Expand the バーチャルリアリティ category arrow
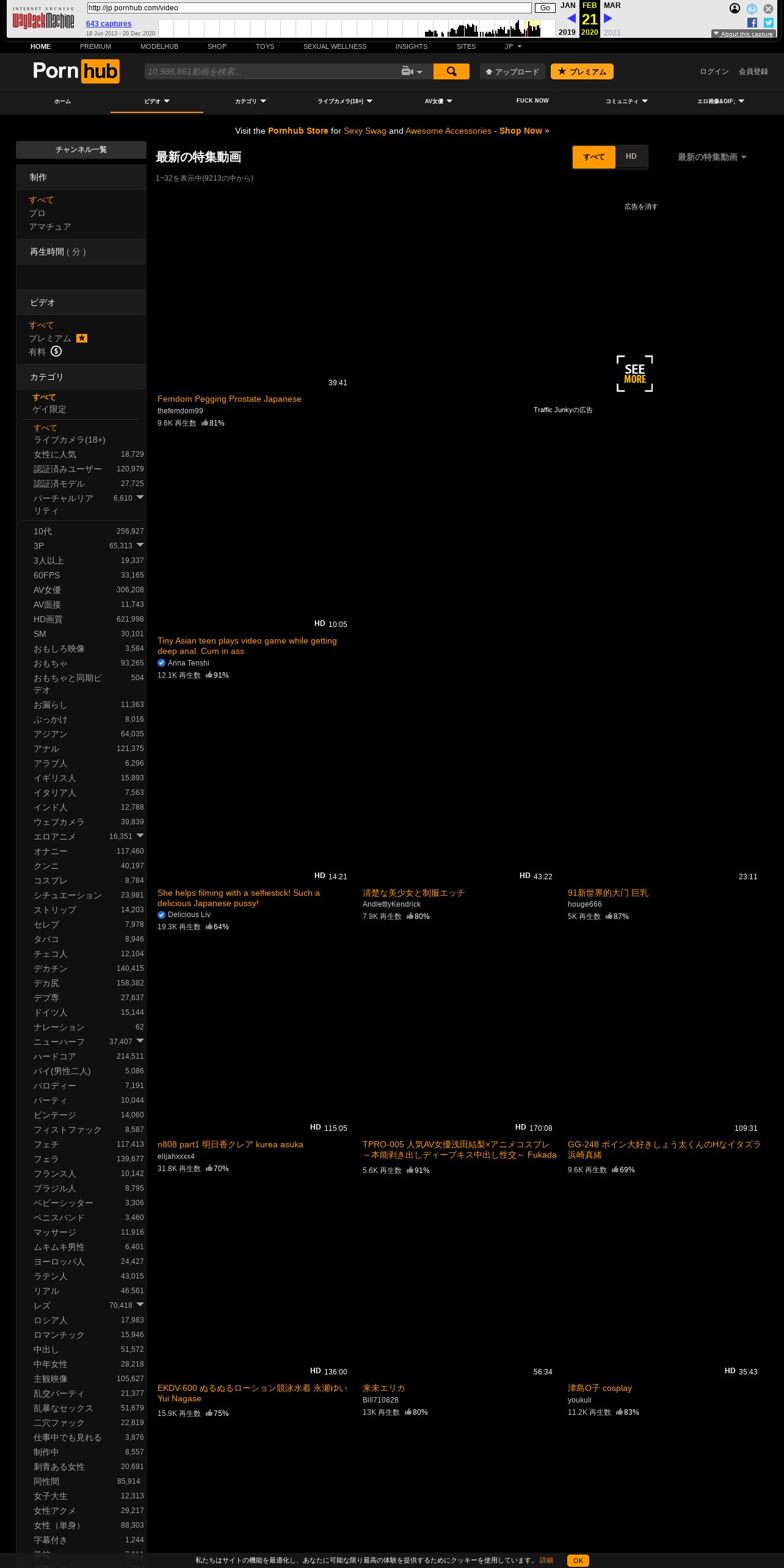784x1568 pixels. 140,497
